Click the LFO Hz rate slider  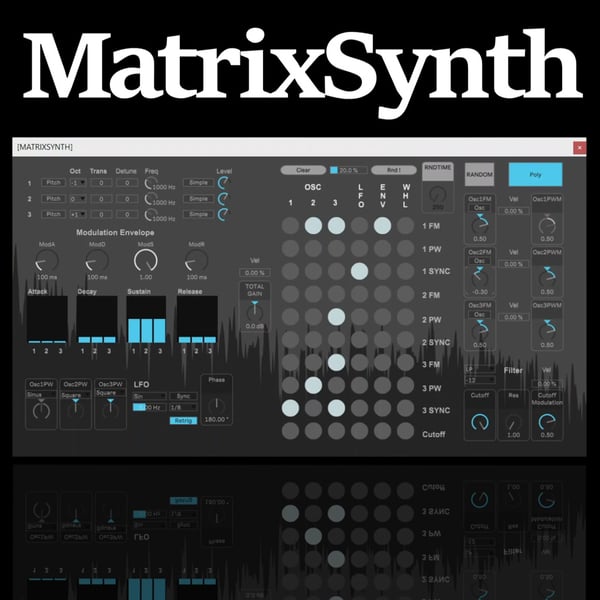click(x=149, y=407)
